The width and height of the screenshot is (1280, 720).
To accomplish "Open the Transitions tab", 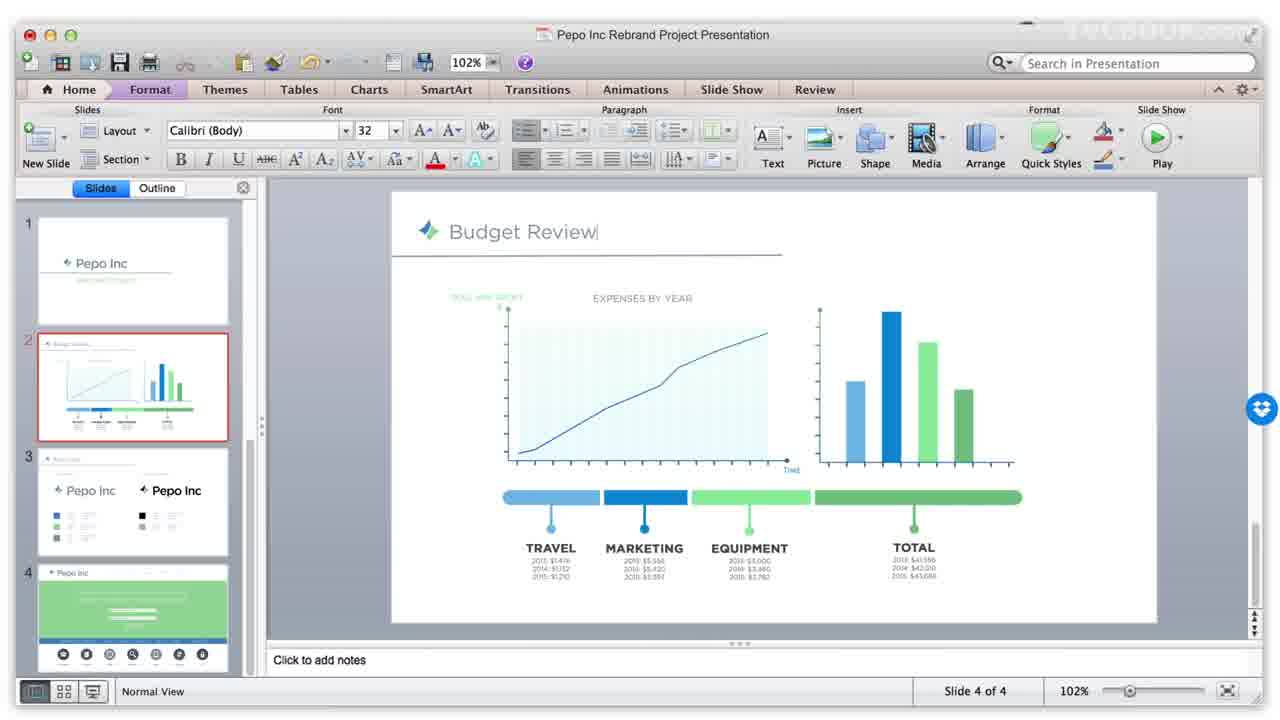I will tap(537, 90).
